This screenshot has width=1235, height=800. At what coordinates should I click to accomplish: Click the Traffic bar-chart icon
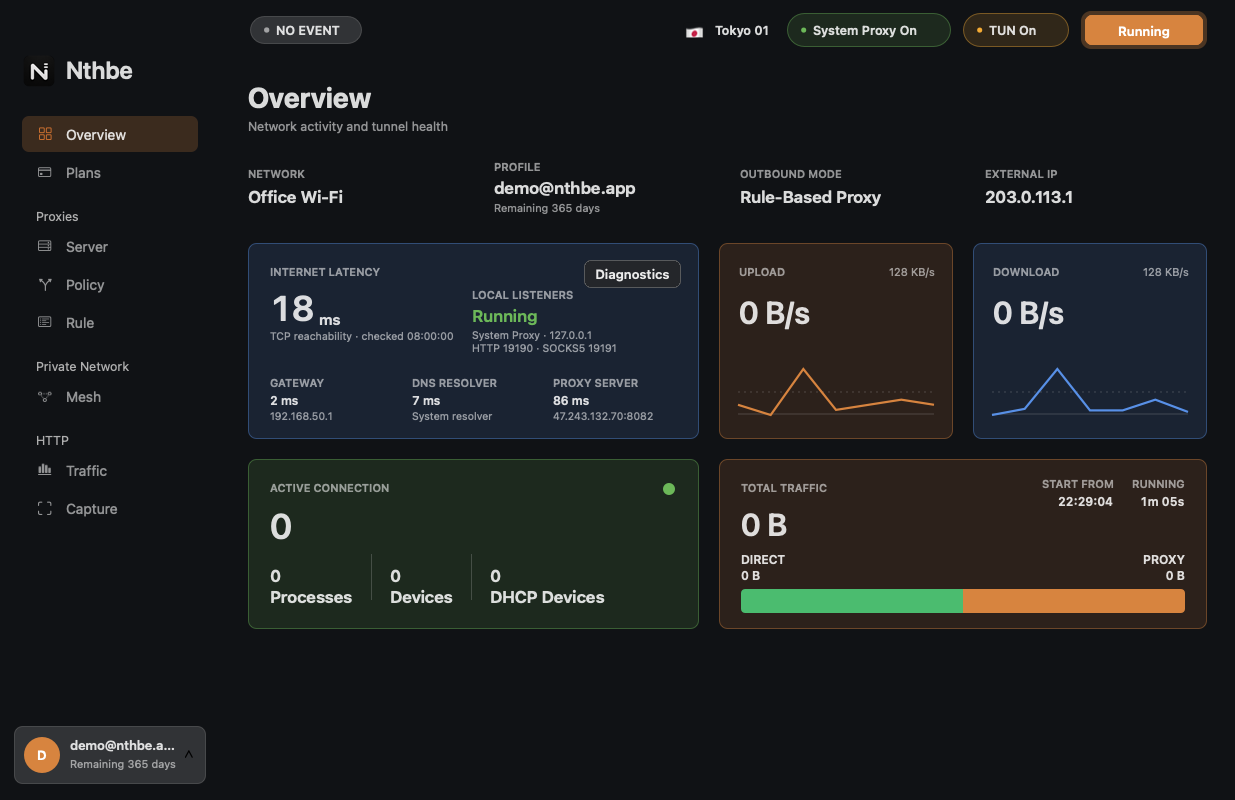[x=45, y=470]
